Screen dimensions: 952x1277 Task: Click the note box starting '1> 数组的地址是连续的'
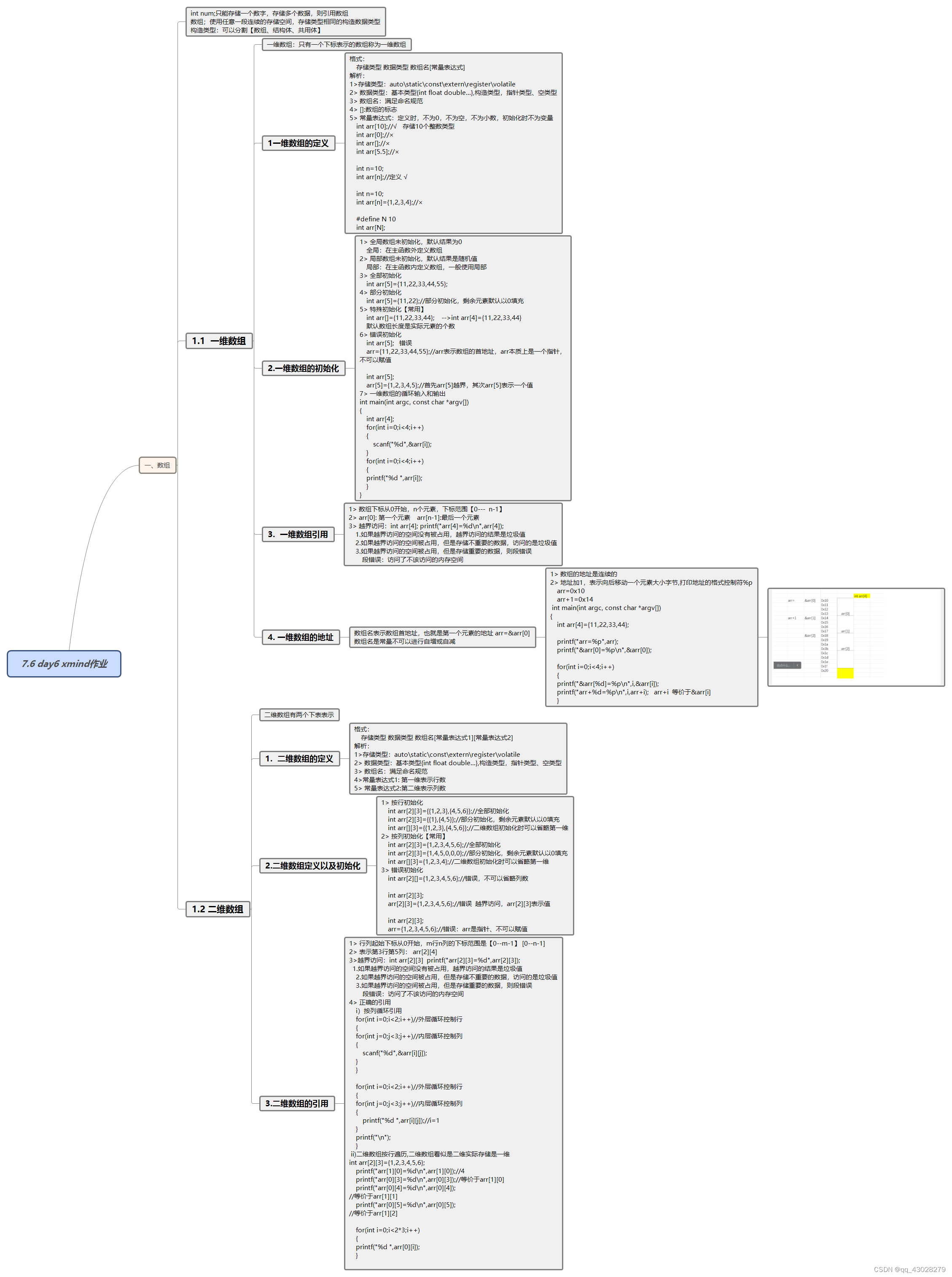pyautogui.click(x=651, y=637)
